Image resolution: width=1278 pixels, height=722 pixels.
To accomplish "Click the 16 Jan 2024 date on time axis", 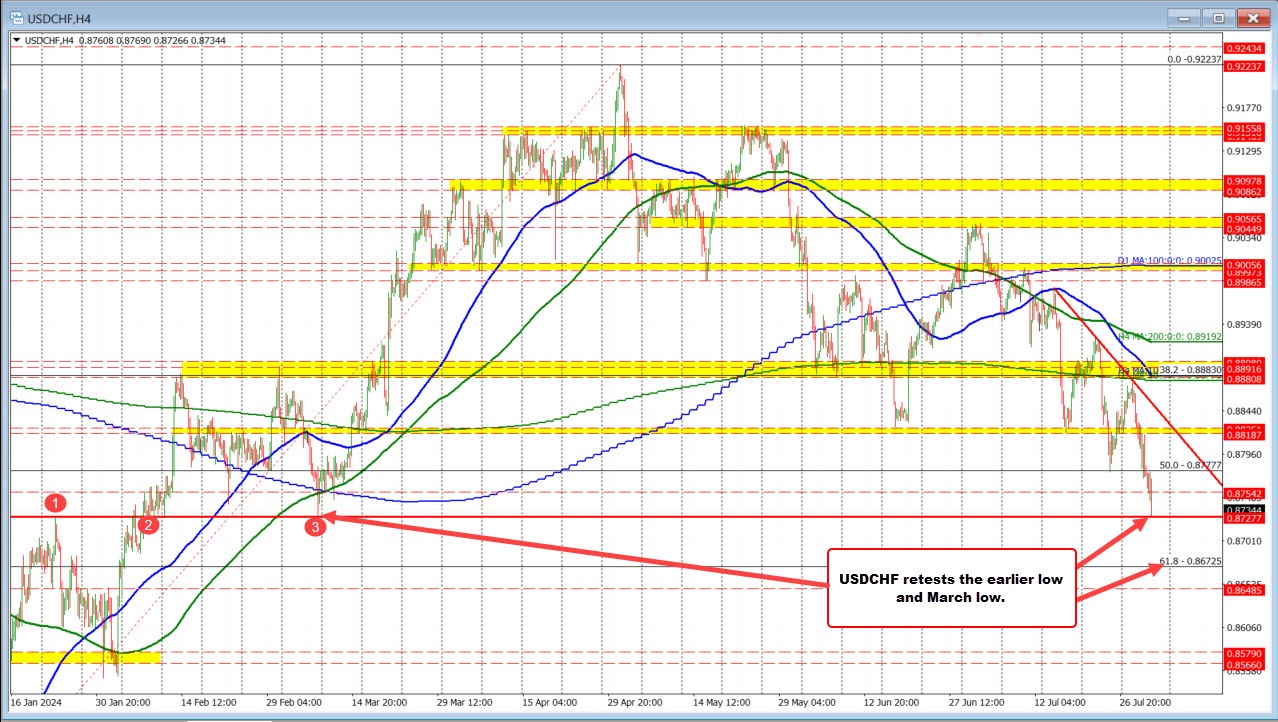I will tap(36, 702).
